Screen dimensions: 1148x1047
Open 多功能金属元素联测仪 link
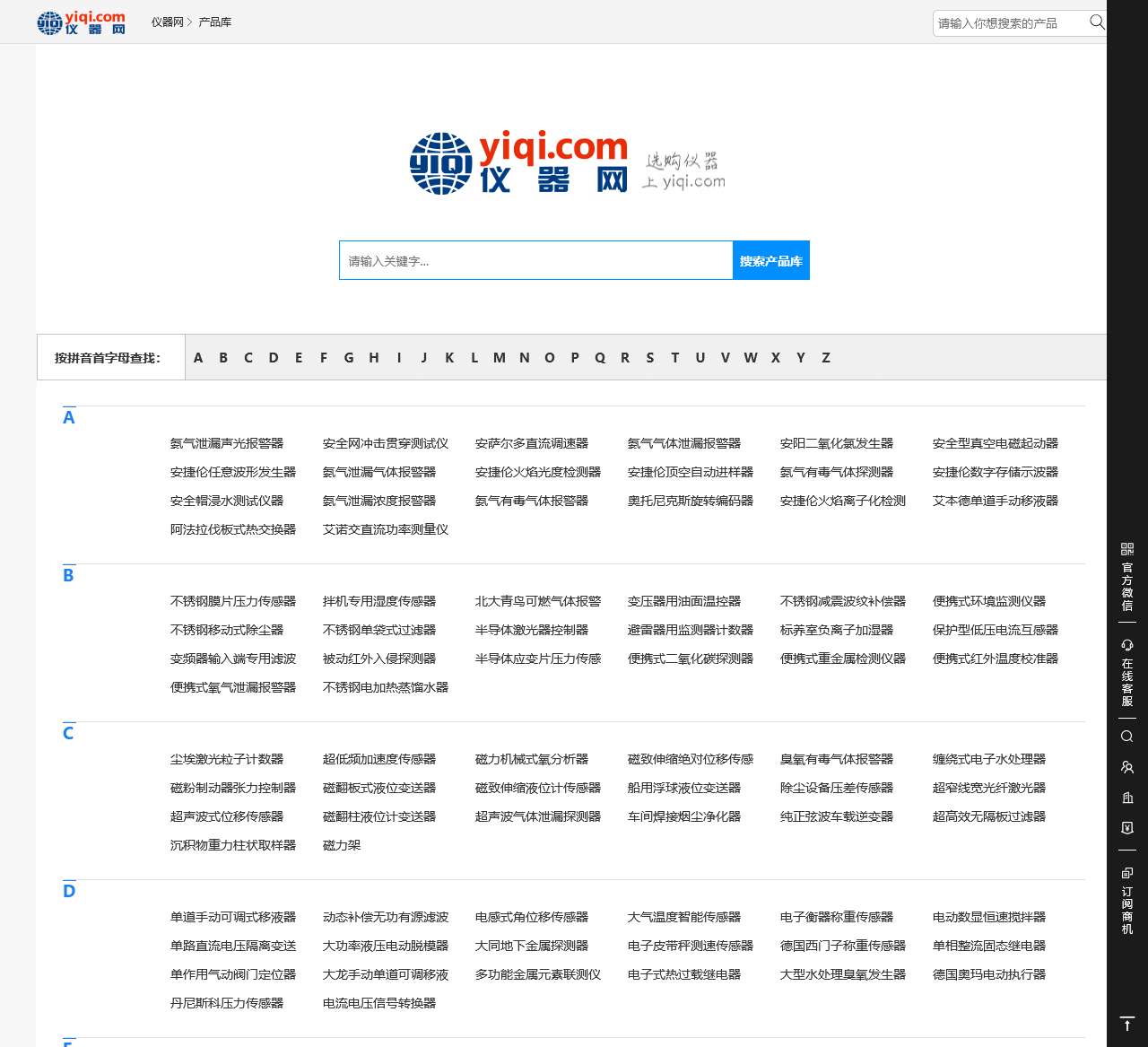[538, 974]
